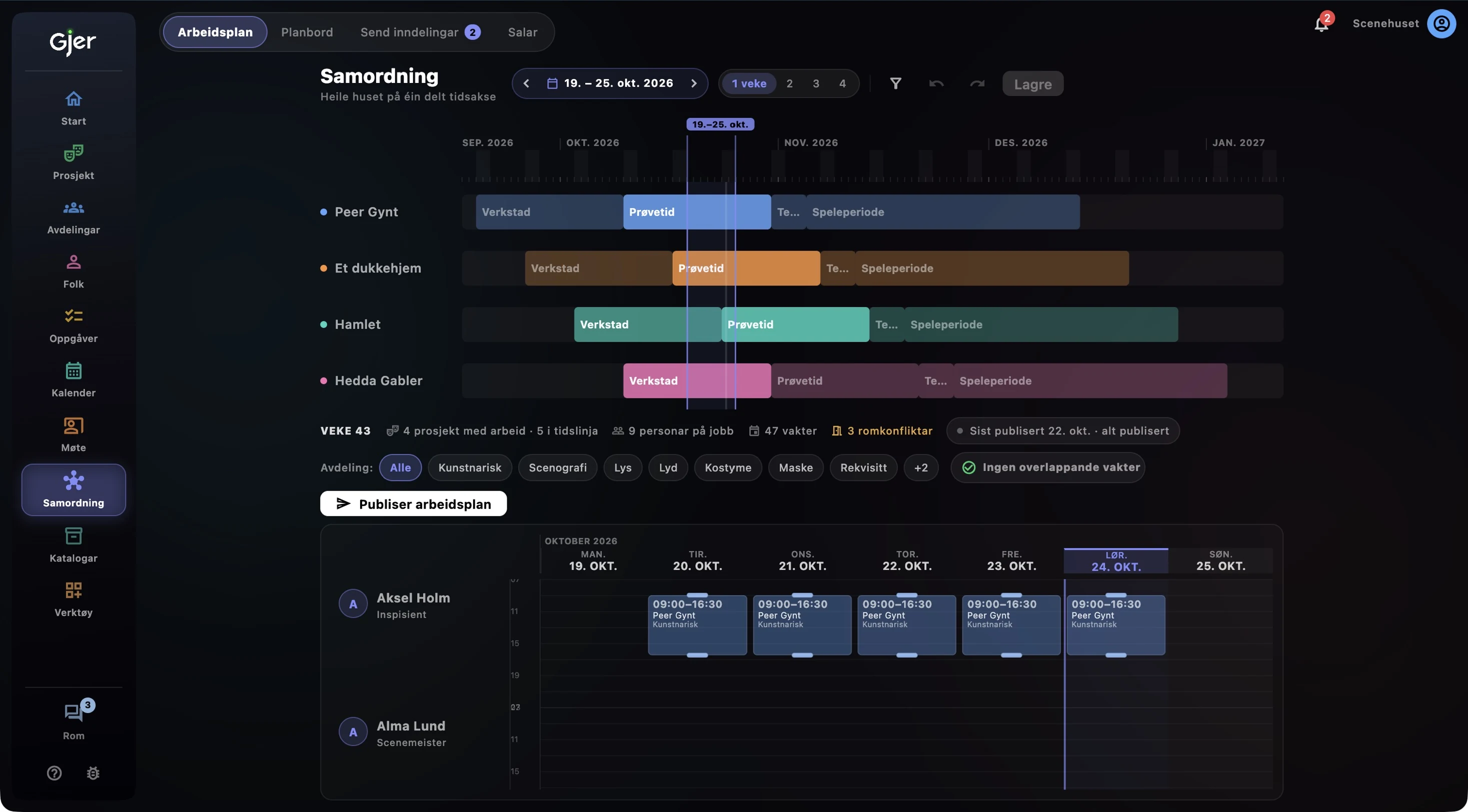Click the Lagre button
The height and width of the screenshot is (812, 1468).
1033,84
